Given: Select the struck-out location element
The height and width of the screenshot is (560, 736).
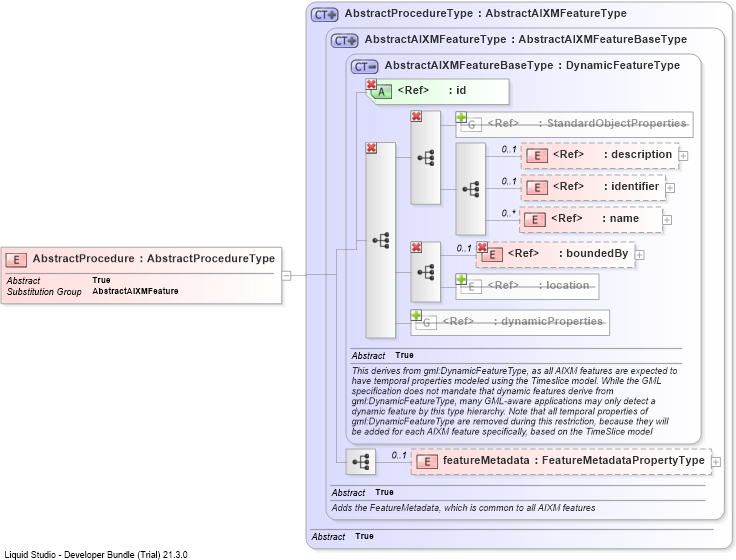Looking at the screenshot, I should click(x=527, y=286).
